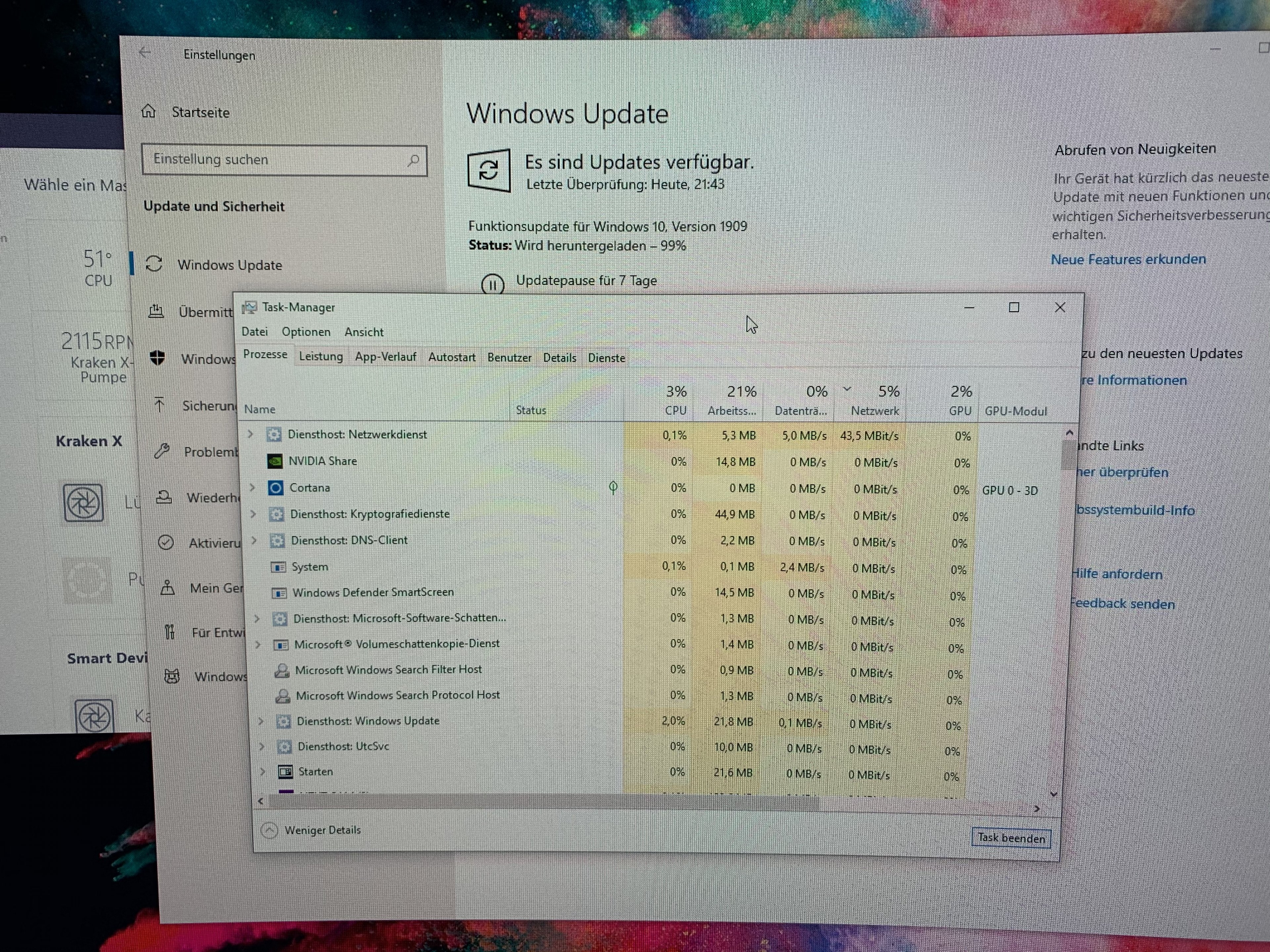
Task: Expand the Diensthost: Windows Update entry
Action: point(261,721)
